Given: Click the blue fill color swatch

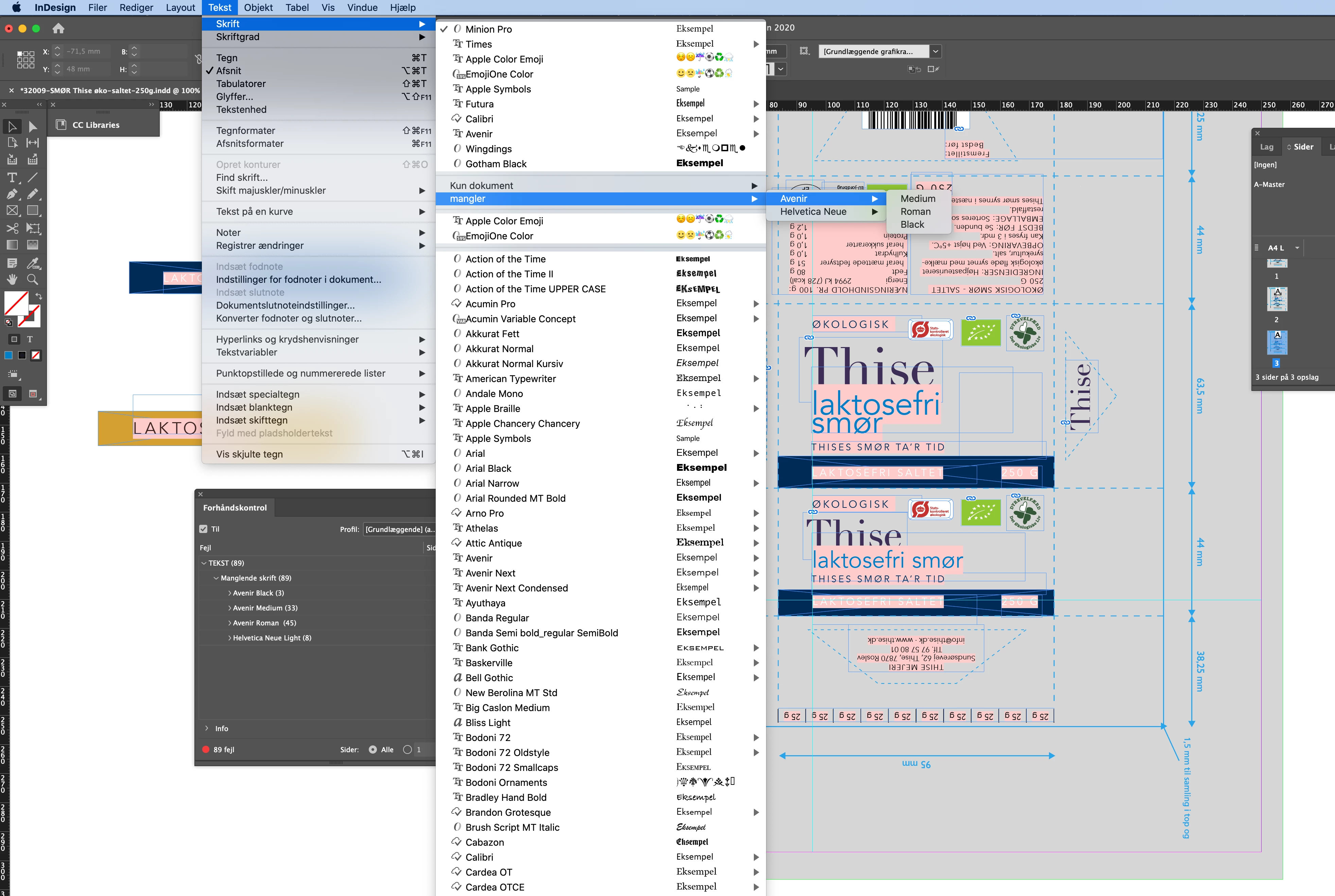Looking at the screenshot, I should point(8,356).
